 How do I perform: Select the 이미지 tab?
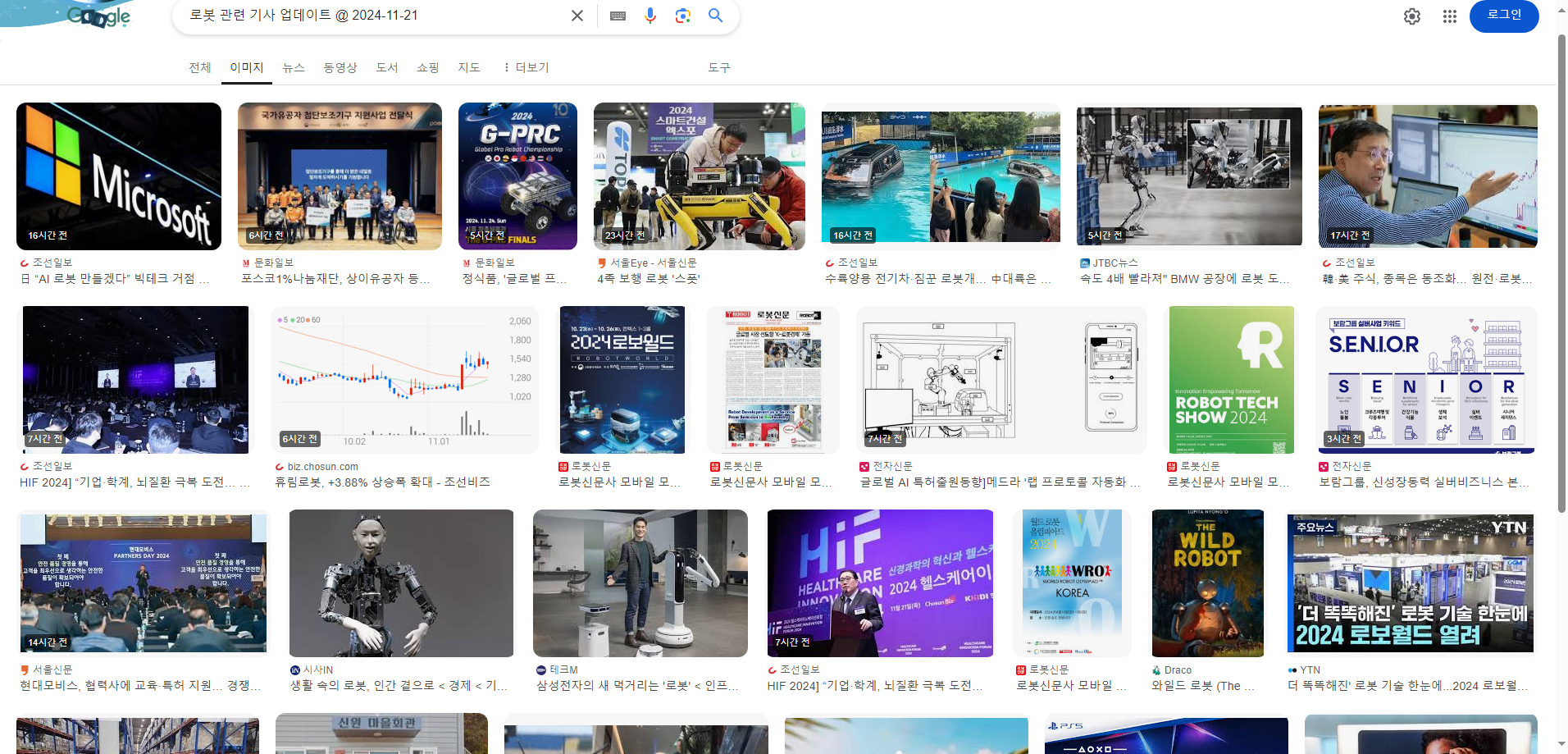click(x=247, y=67)
